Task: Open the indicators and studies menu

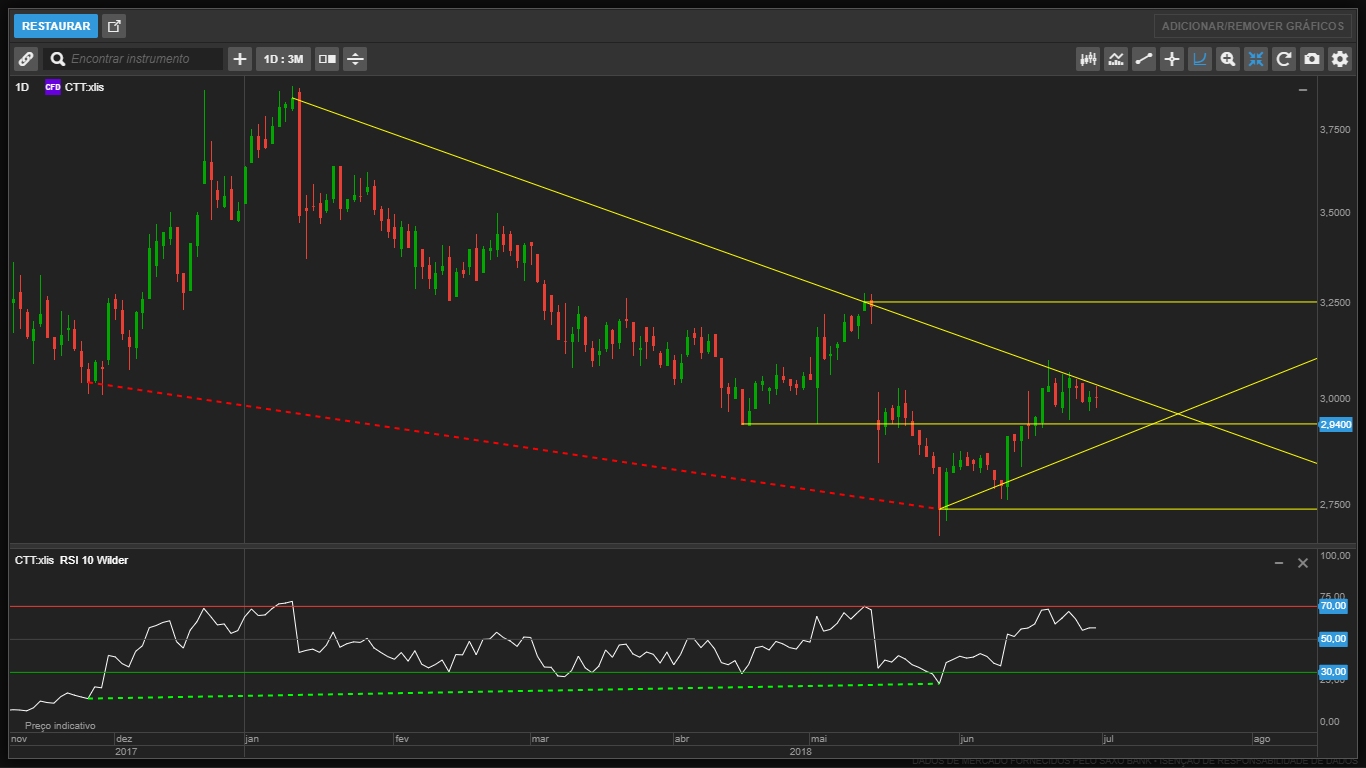Action: (1116, 59)
